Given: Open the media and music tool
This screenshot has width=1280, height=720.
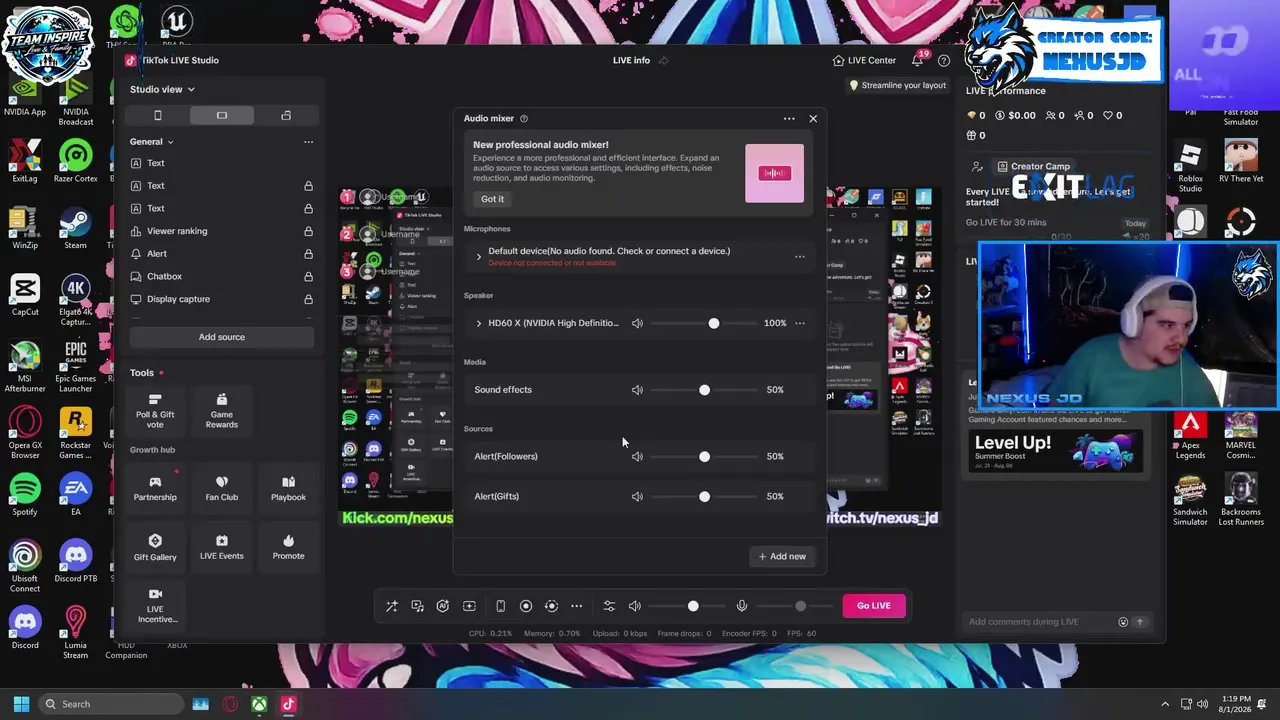Looking at the screenshot, I should tap(418, 606).
